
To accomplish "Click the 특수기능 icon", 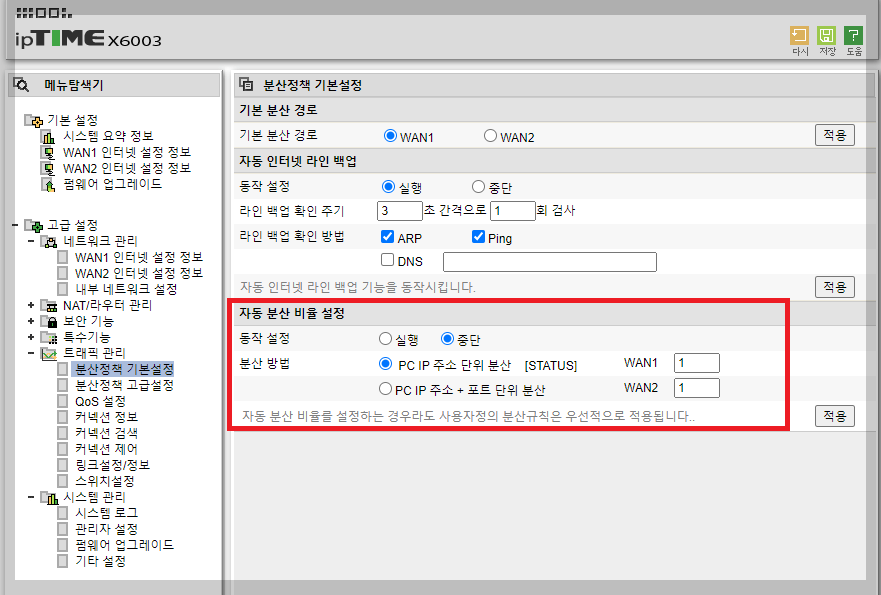I will (x=49, y=338).
